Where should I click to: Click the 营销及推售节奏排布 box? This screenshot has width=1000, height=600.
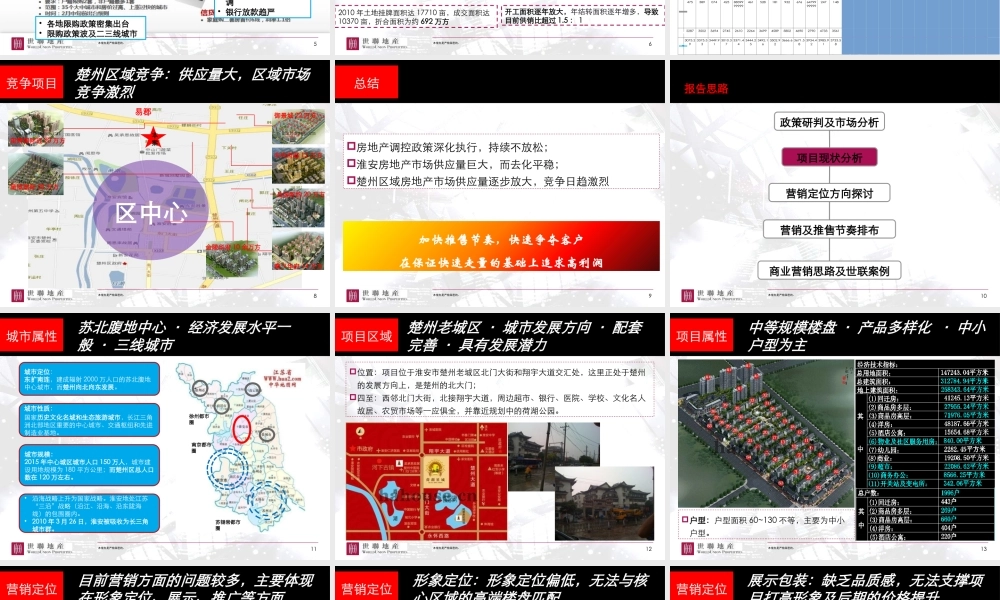829,230
